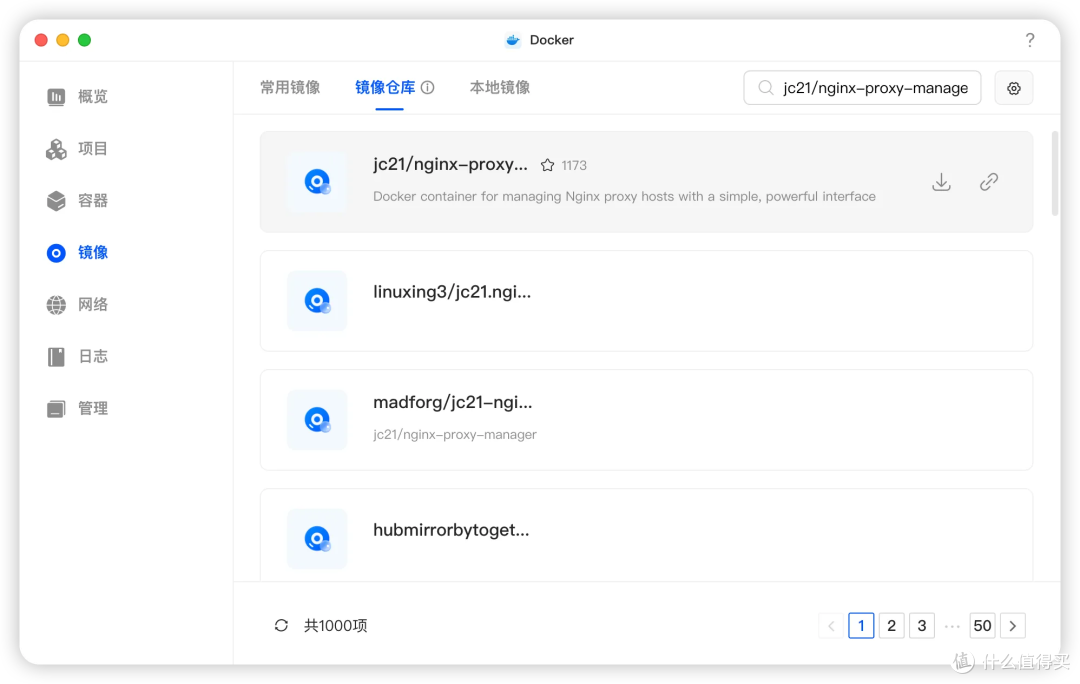Screen dimensions: 1080x684
Task: Go to next page arrow
Action: coord(1012,625)
